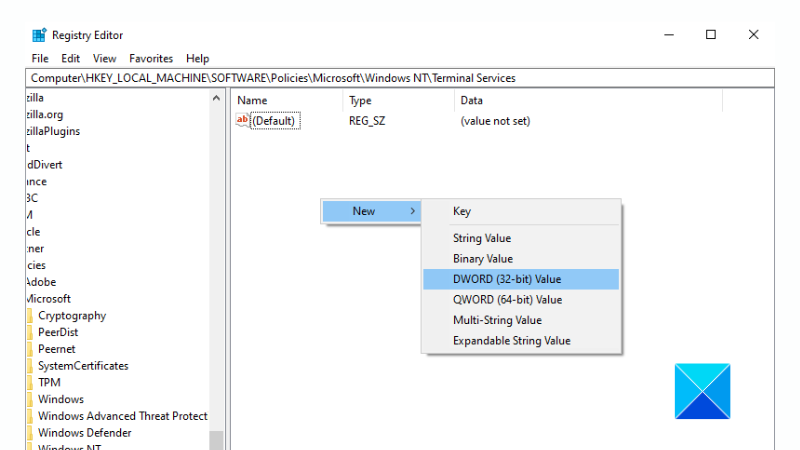Click the Registry Editor app icon
Viewport: 800px width, 450px height.
pyautogui.click(x=39, y=35)
